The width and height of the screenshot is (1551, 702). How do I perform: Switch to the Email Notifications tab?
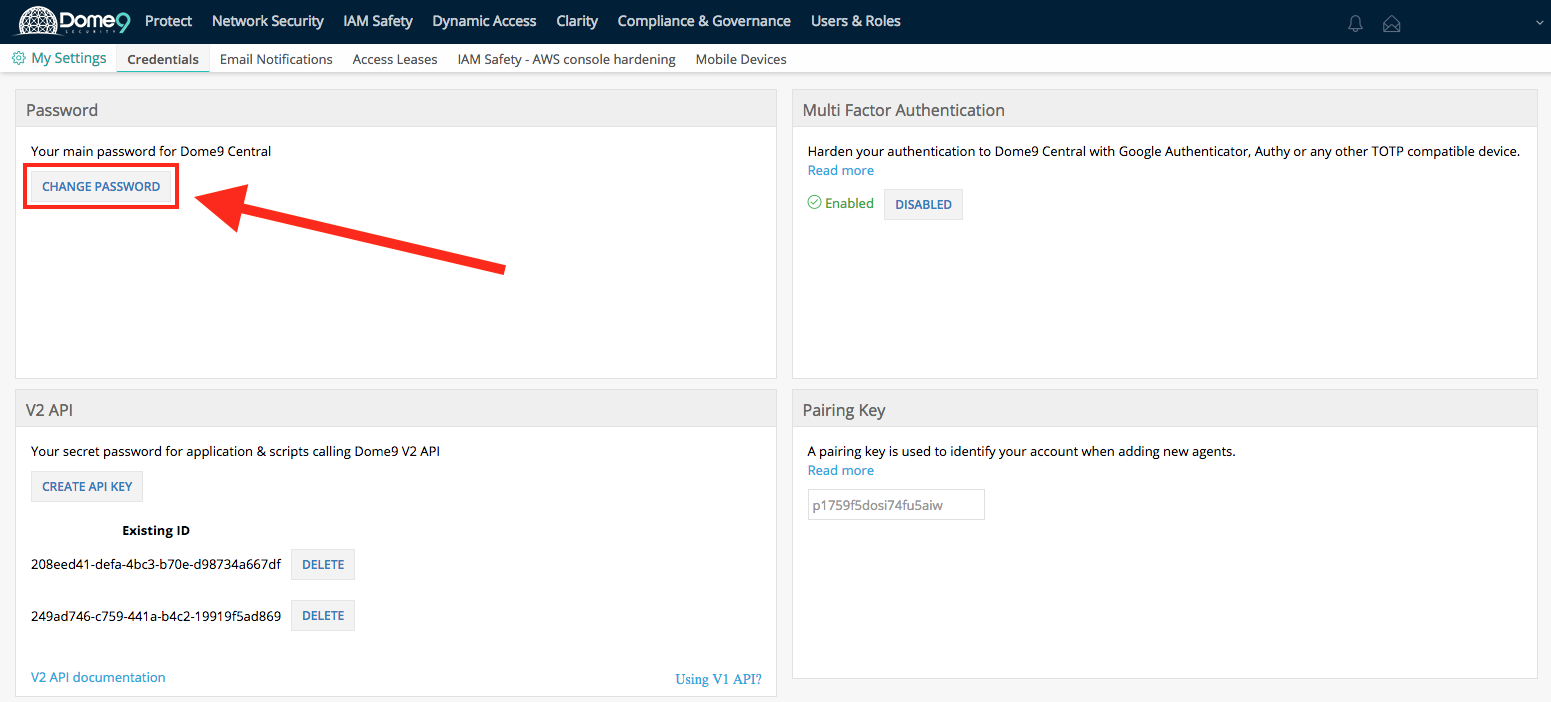click(x=276, y=59)
